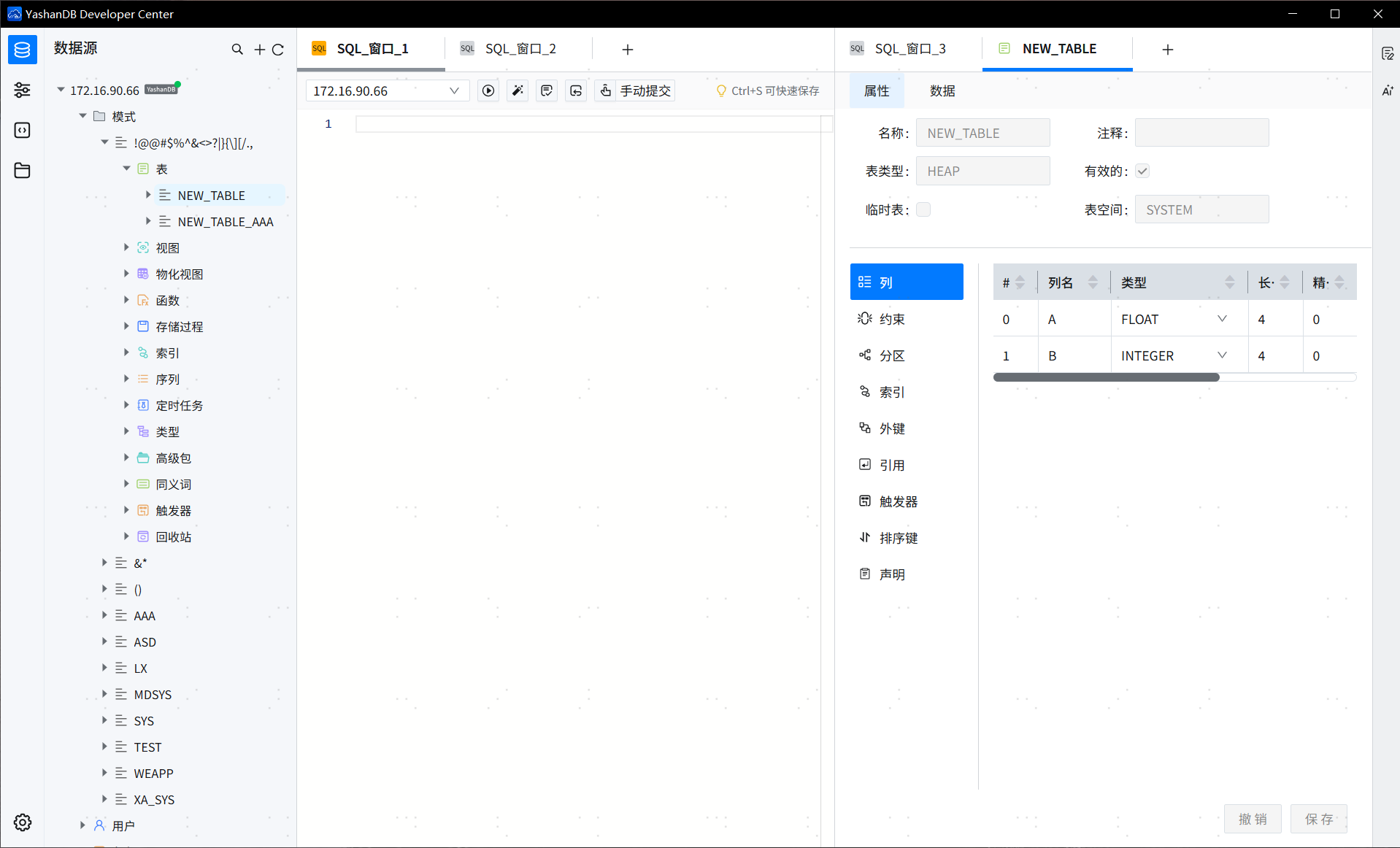Click the 保存 save button
1400x848 pixels.
1319,819
